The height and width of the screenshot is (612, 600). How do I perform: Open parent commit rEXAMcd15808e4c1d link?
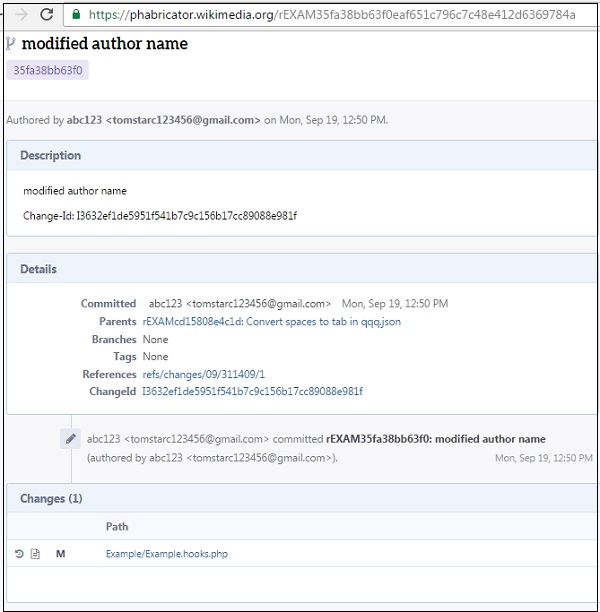(x=271, y=322)
